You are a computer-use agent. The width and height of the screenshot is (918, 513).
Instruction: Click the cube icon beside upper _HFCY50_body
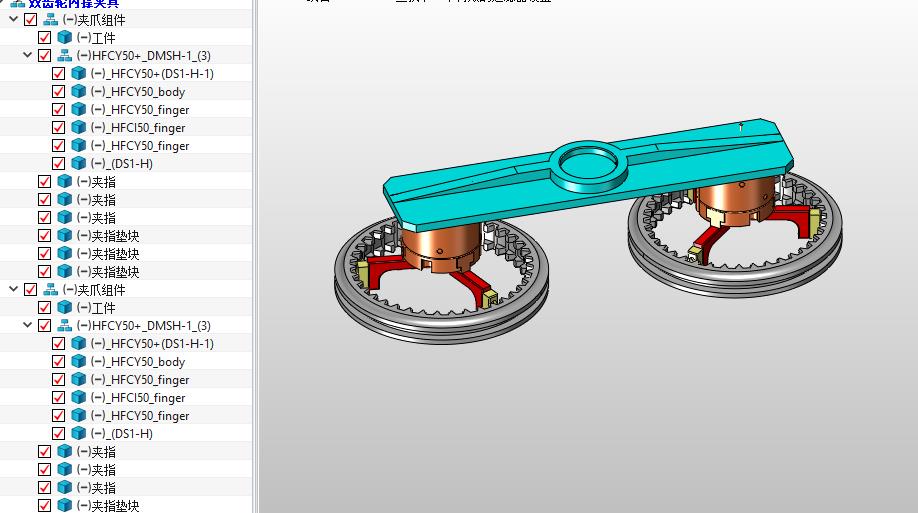tap(78, 92)
